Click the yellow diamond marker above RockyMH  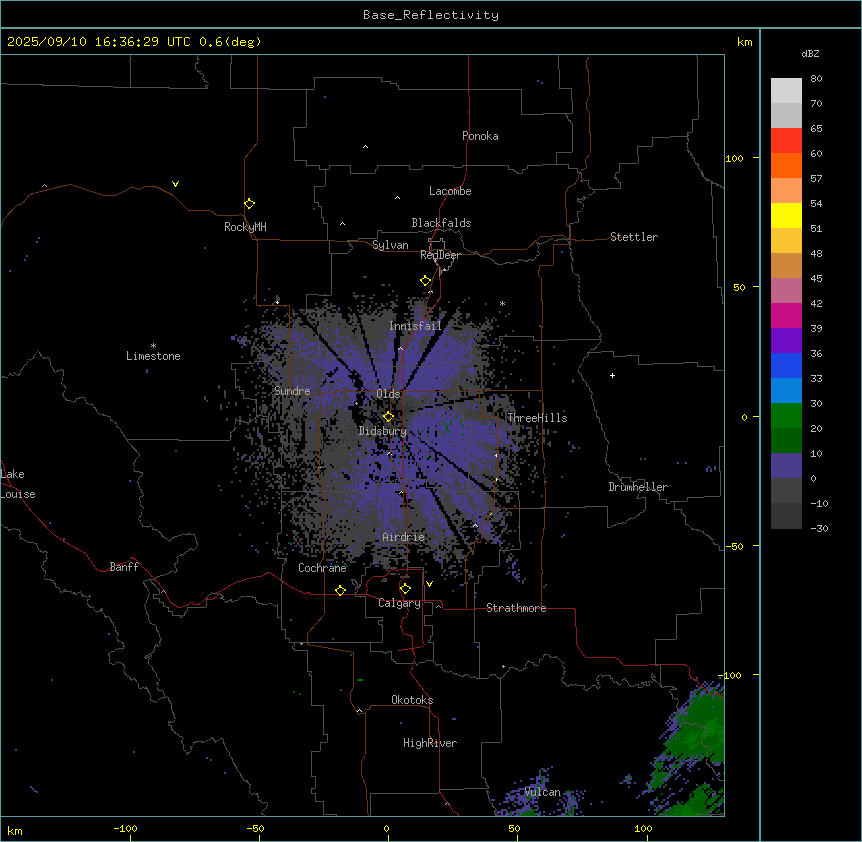249,203
